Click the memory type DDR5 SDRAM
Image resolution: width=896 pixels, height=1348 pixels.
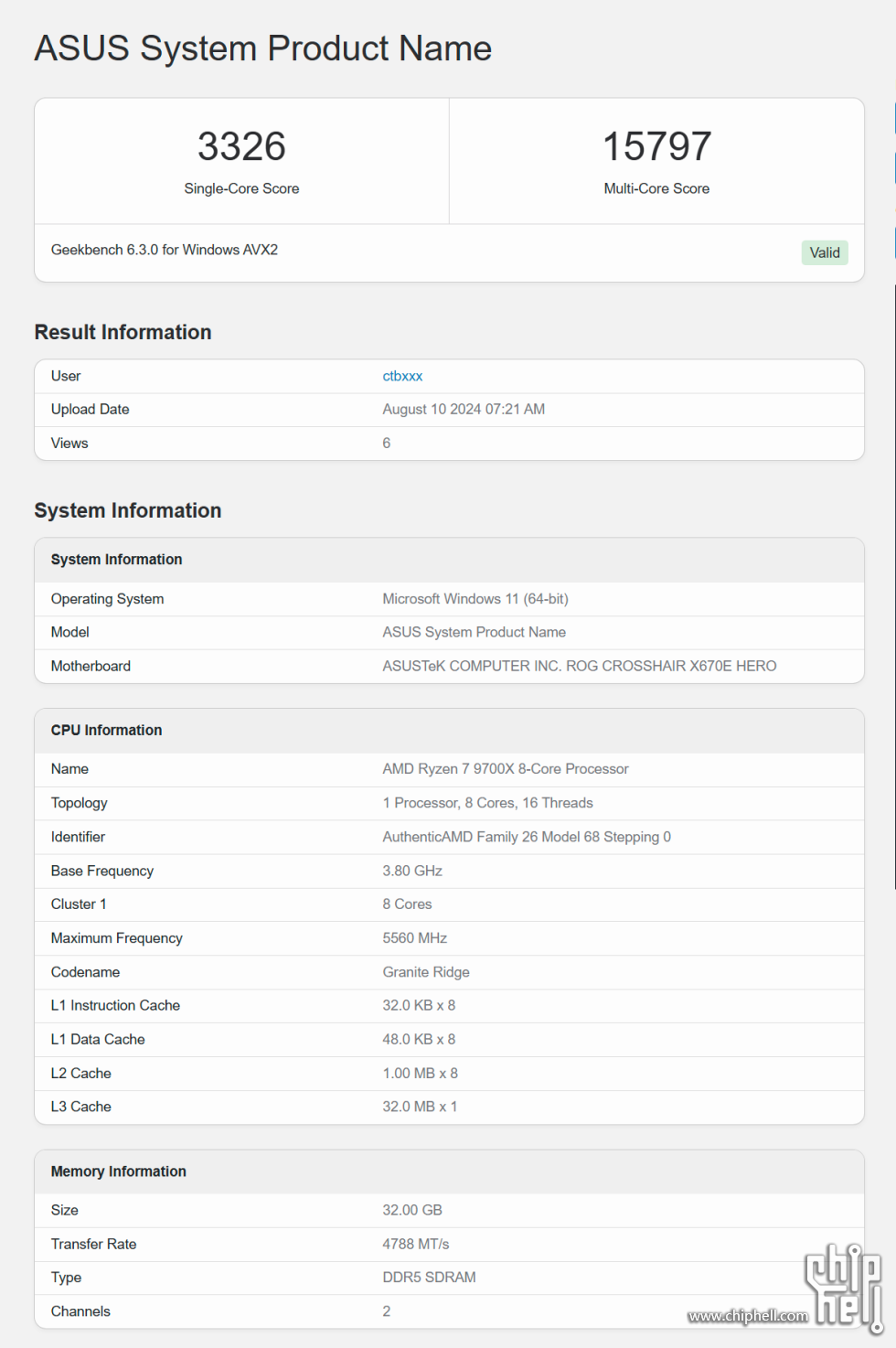pyautogui.click(x=429, y=1278)
